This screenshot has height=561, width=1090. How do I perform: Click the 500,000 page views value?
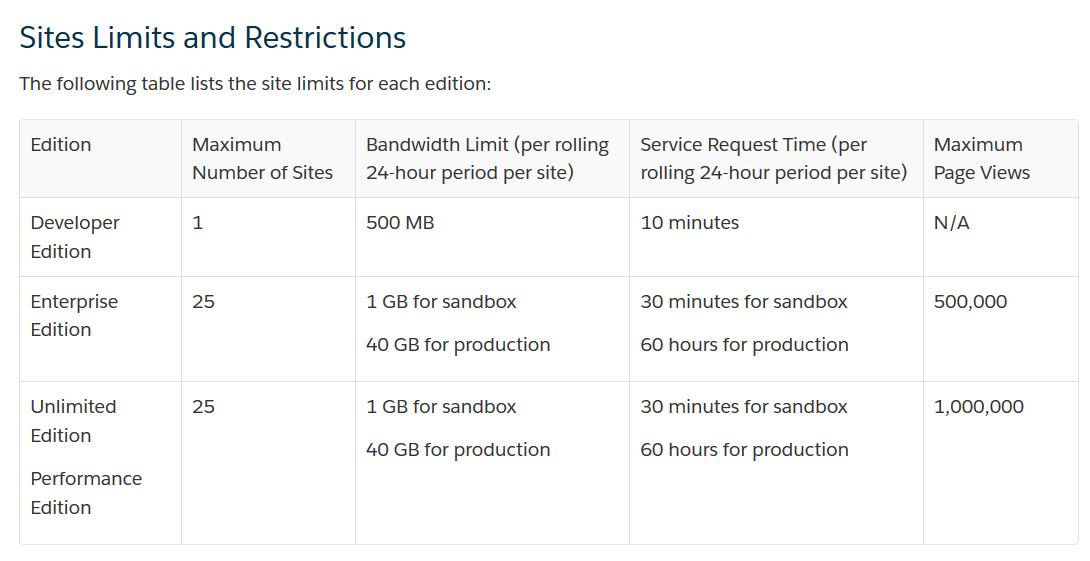point(970,301)
